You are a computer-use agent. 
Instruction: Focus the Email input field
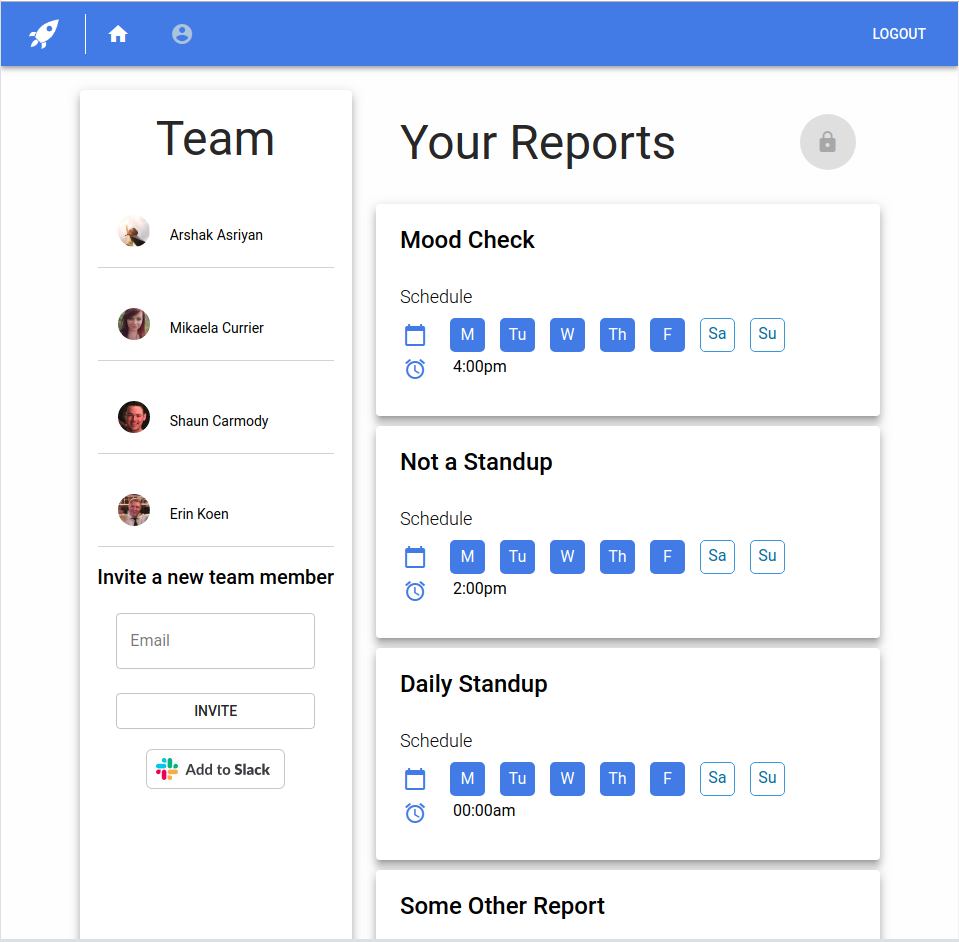pyautogui.click(x=215, y=641)
